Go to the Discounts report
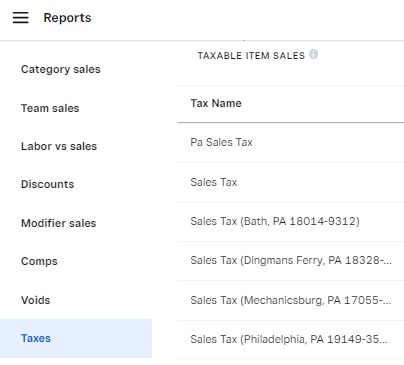Screen dimensions: 404x365 coord(48,184)
